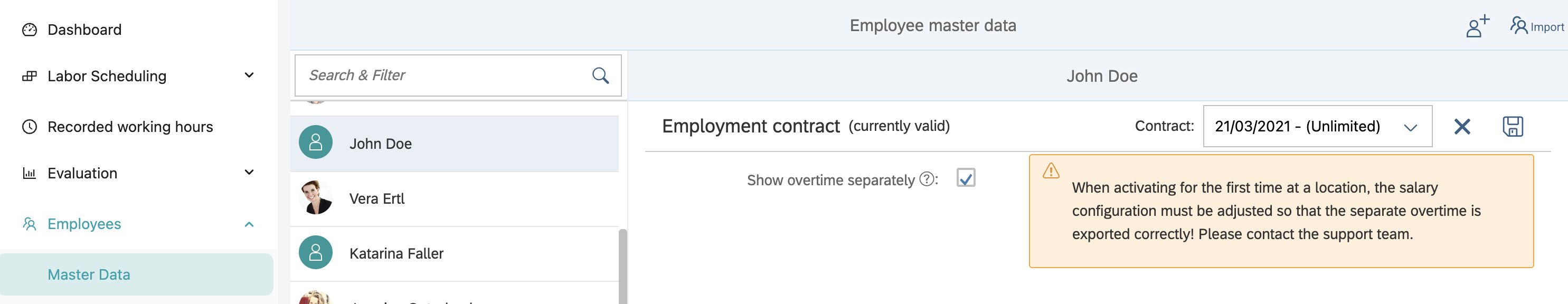
Task: Open the Employees menu item
Action: (x=84, y=224)
